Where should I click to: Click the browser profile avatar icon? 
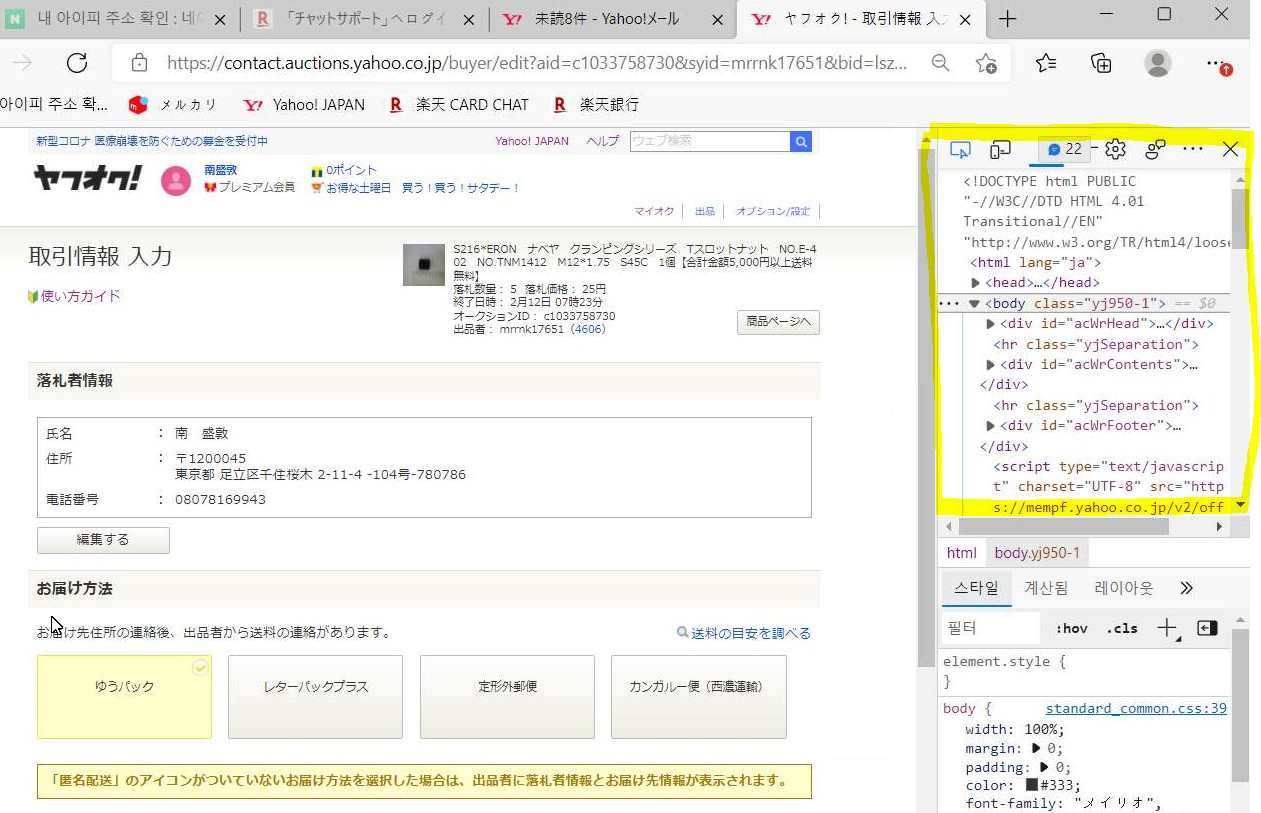click(x=1157, y=63)
